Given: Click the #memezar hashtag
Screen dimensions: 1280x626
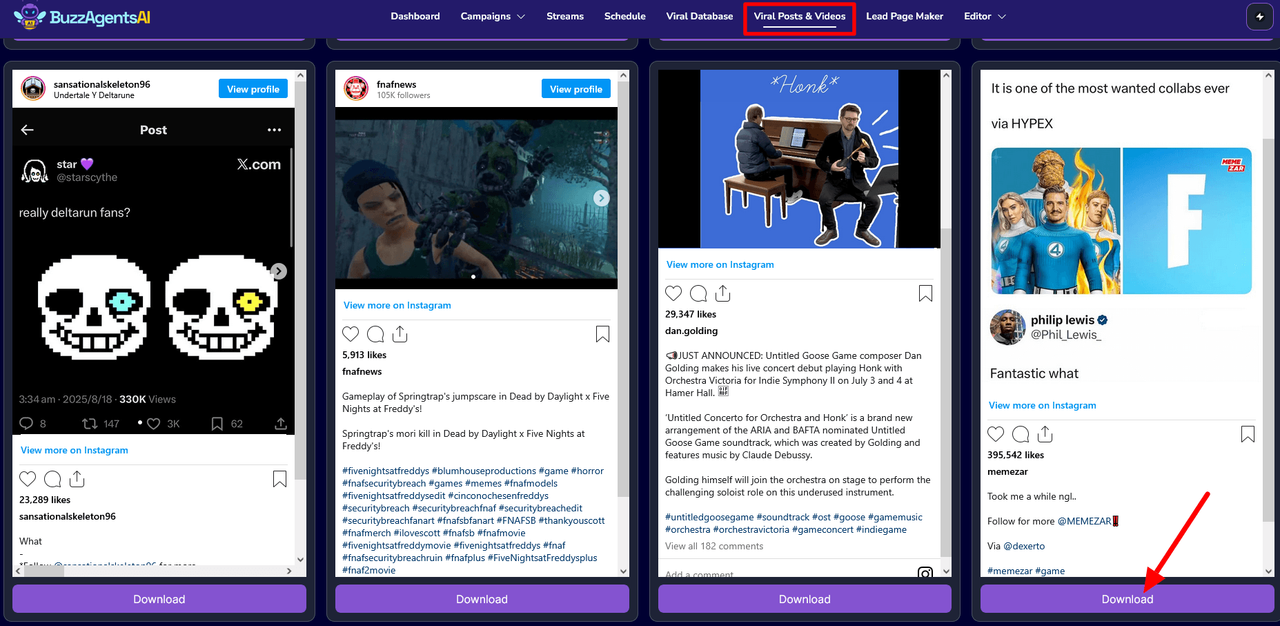Looking at the screenshot, I should click(1008, 571).
